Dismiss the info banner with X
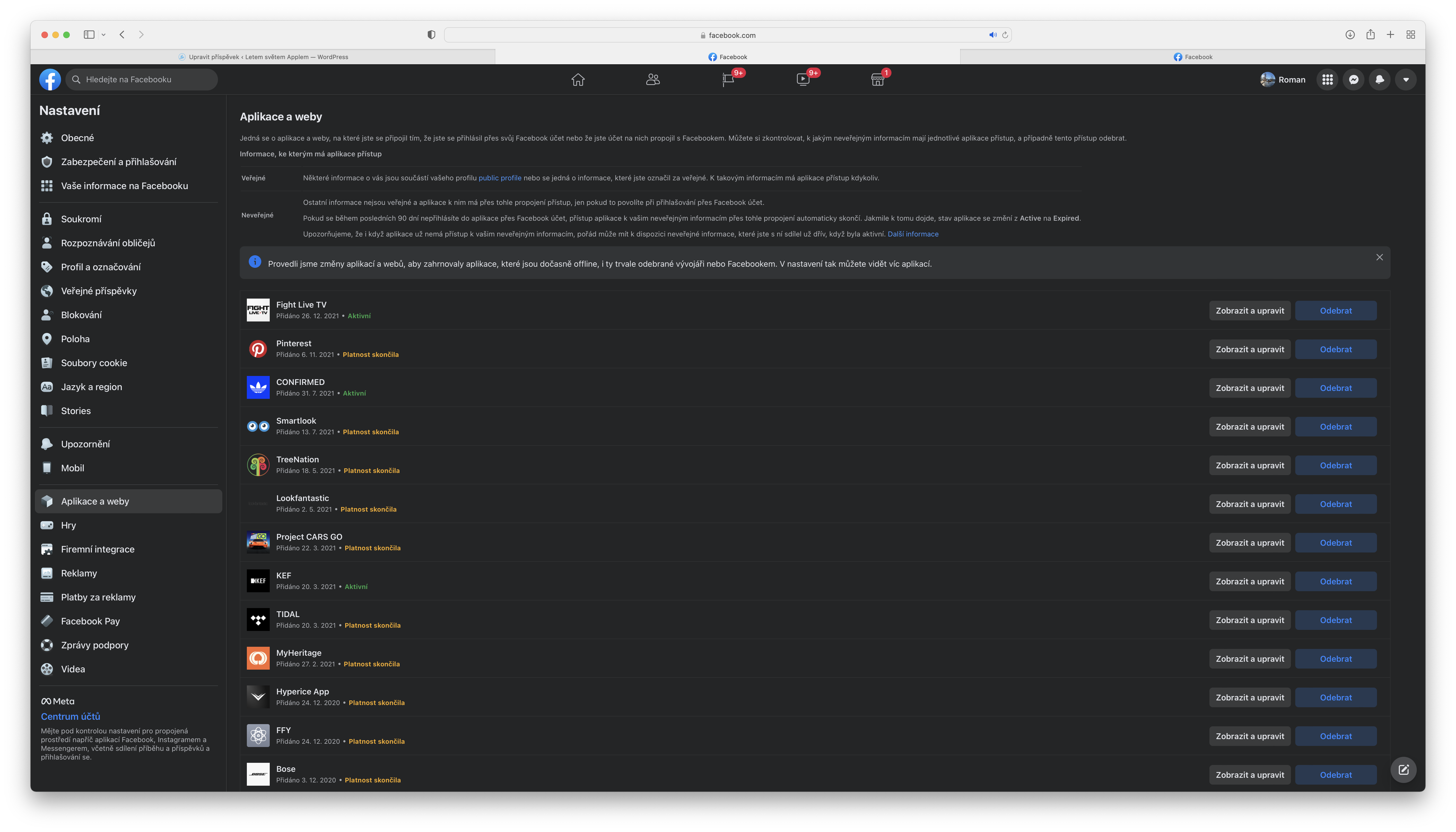The height and width of the screenshot is (832, 1456). 1379,257
